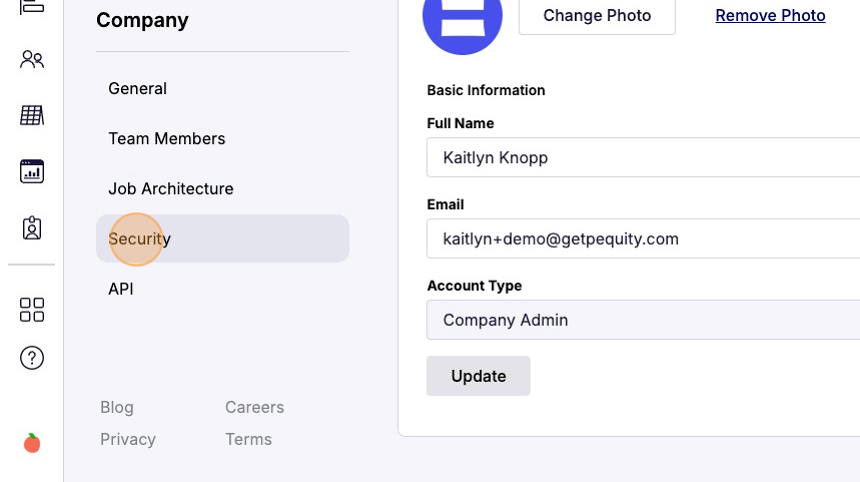Open the Team Members section
The height and width of the screenshot is (482, 860).
pos(167,139)
